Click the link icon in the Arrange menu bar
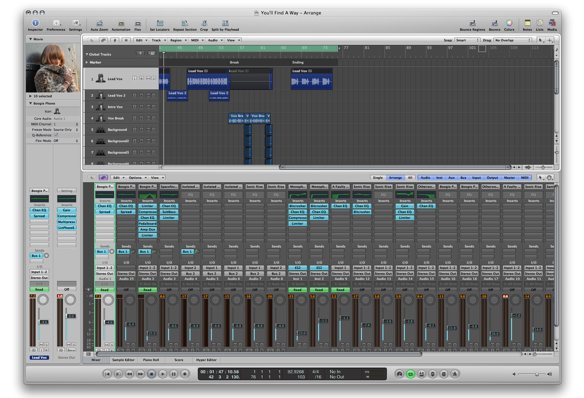 tap(103, 40)
